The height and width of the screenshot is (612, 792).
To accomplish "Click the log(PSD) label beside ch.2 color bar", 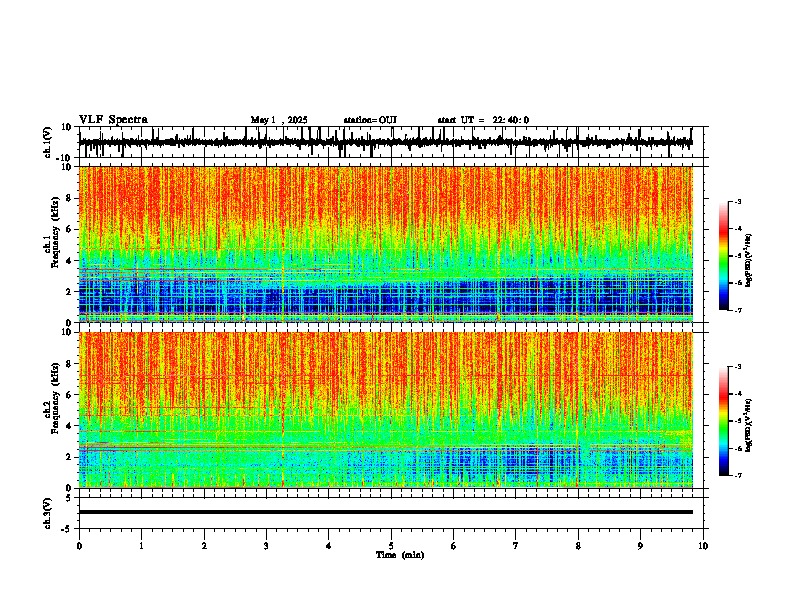I will pyautogui.click(x=749, y=425).
